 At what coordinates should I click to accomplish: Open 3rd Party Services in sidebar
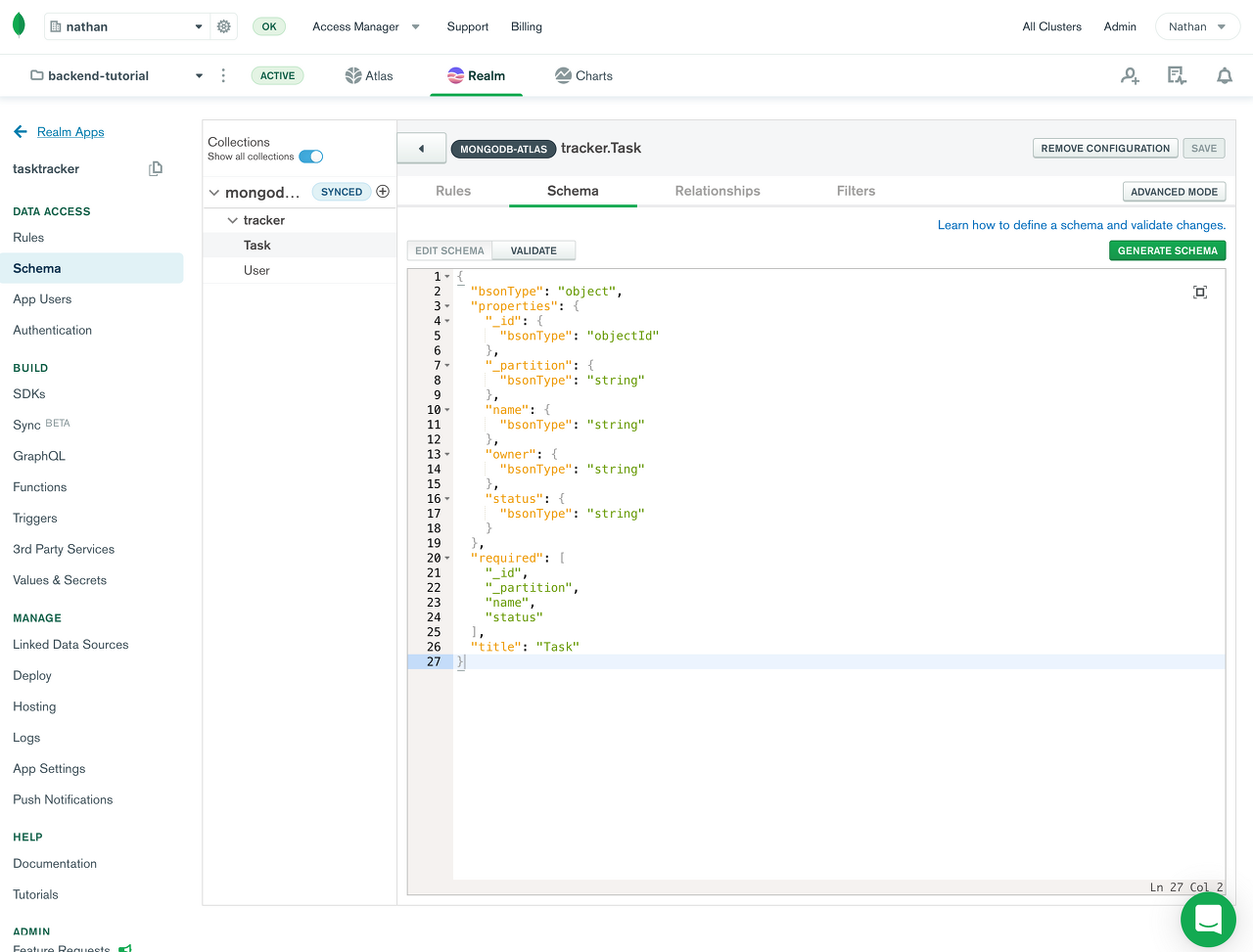coord(64,550)
